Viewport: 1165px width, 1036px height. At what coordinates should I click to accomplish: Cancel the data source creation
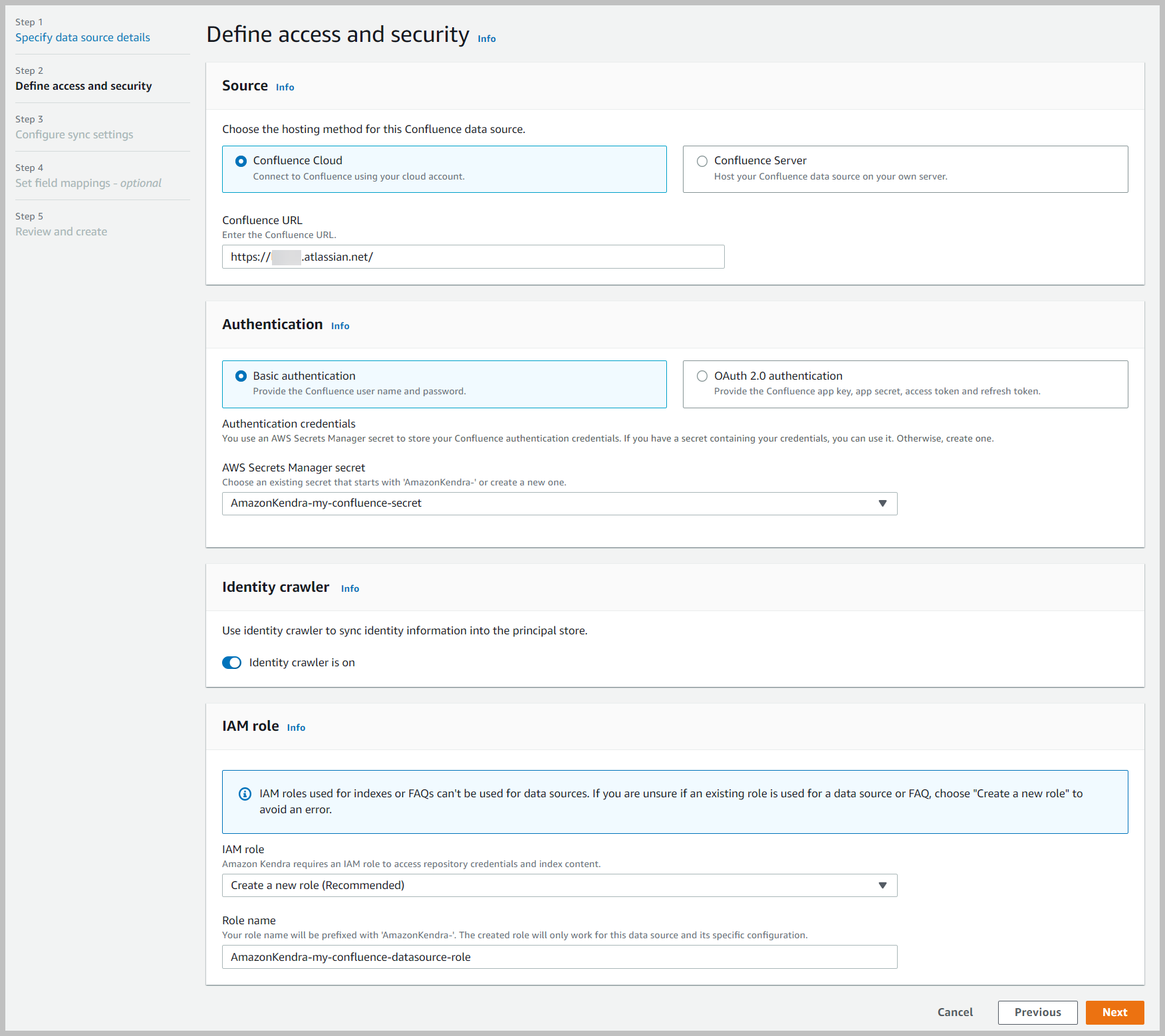tap(955, 1012)
